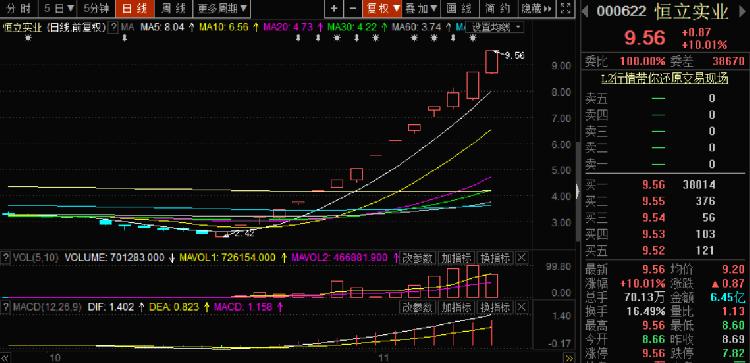Open 设置均线 moving average dropdown
The height and width of the screenshot is (363, 750).
click(x=495, y=28)
